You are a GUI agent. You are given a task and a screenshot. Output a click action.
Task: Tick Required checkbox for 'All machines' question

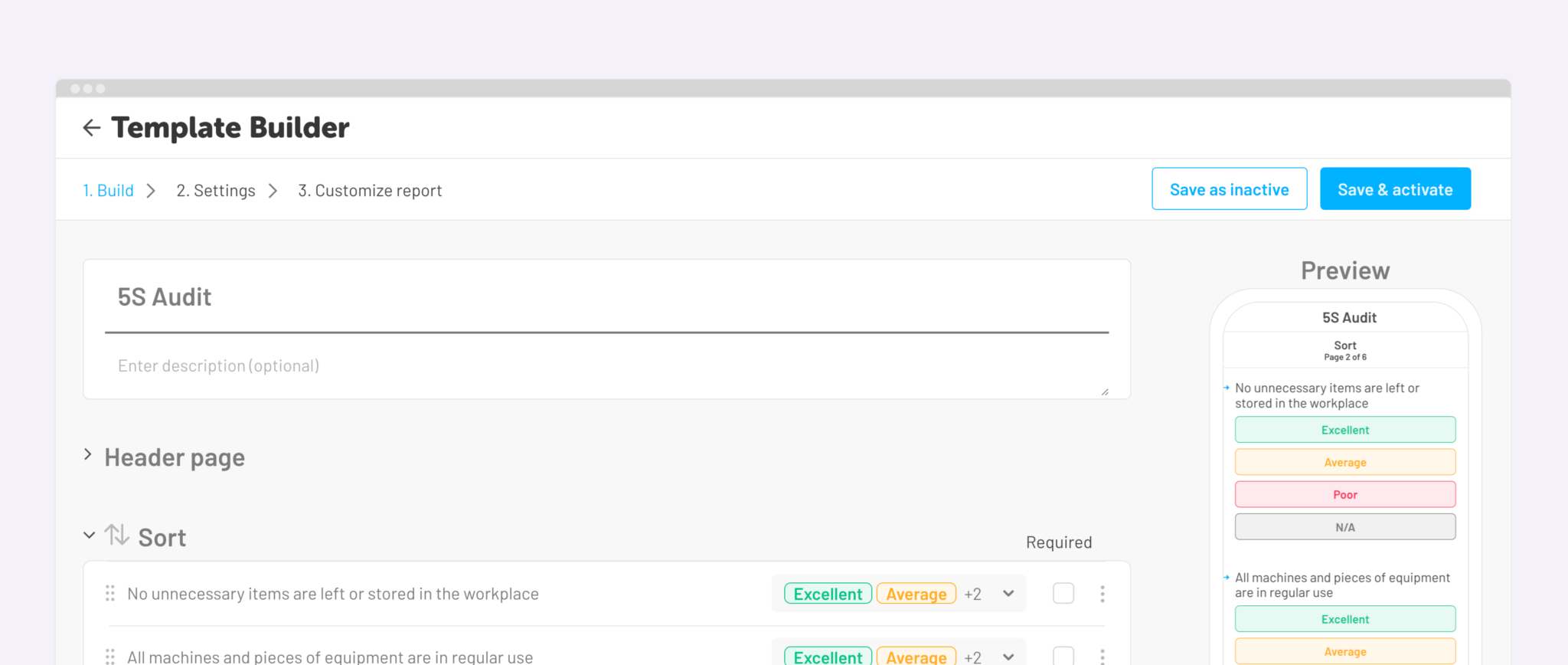(1063, 657)
